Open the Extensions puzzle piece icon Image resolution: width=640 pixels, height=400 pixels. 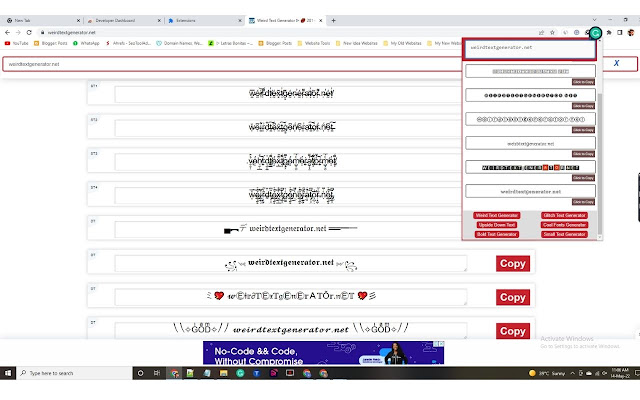pos(609,32)
